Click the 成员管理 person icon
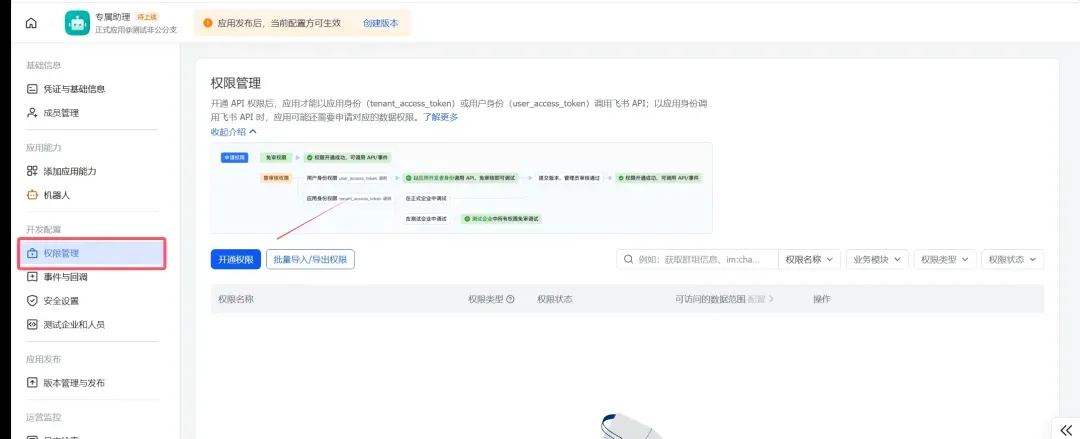This screenshot has width=1080, height=439. tap(32, 112)
